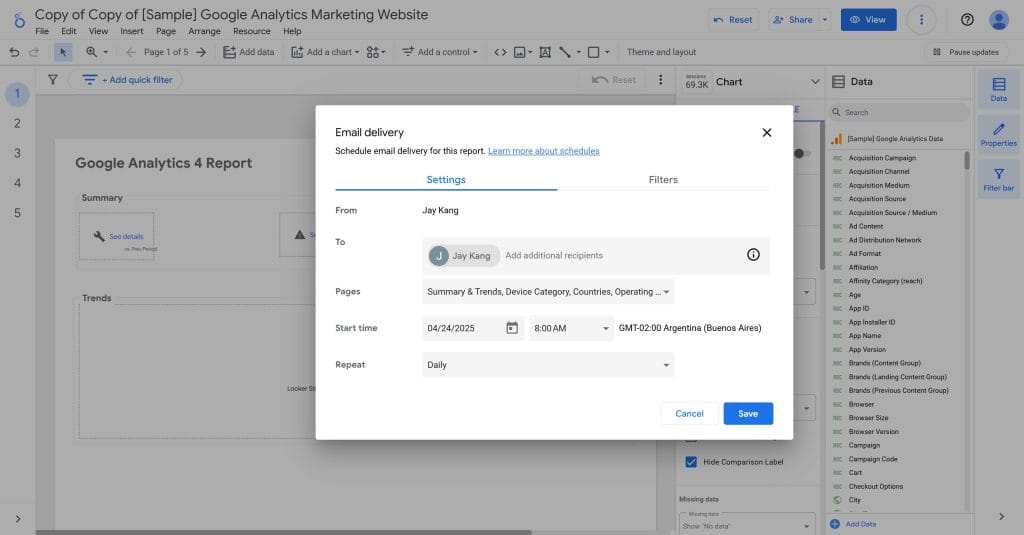1024x535 pixels.
Task: Toggle the switch in Chart panel
Action: click(x=802, y=154)
